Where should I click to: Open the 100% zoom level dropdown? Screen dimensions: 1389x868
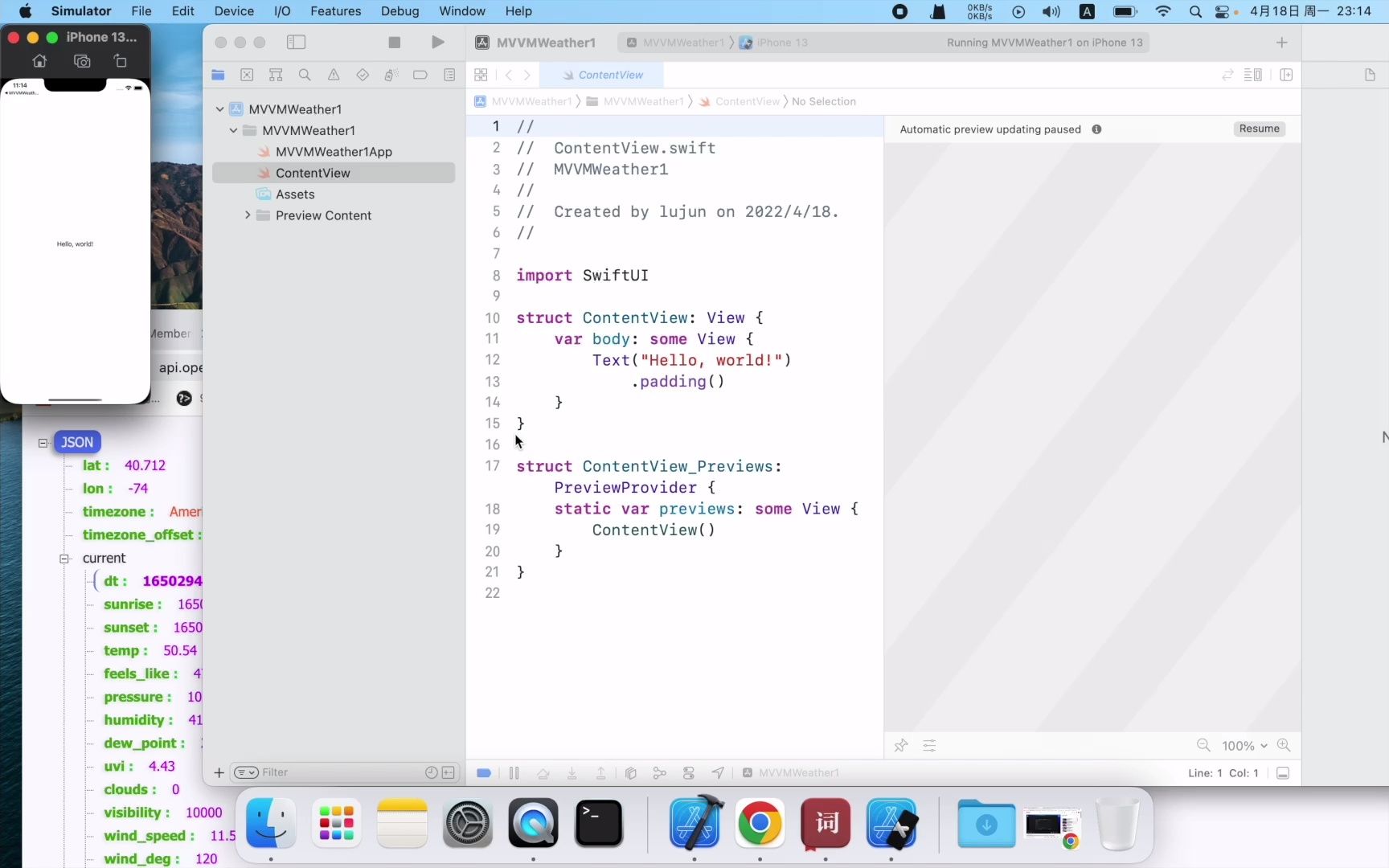coord(1244,746)
